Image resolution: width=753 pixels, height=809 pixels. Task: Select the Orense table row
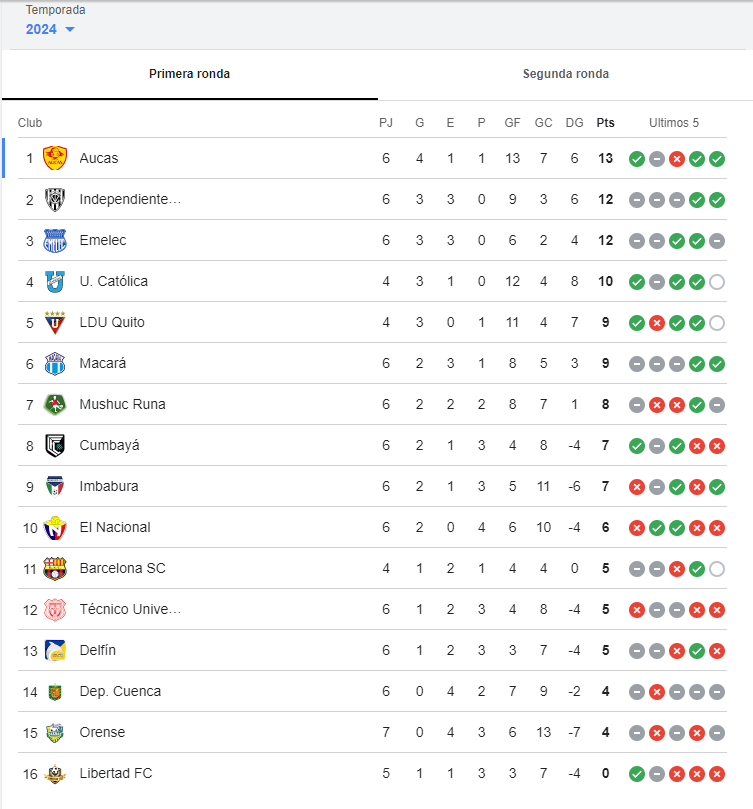coord(372,733)
